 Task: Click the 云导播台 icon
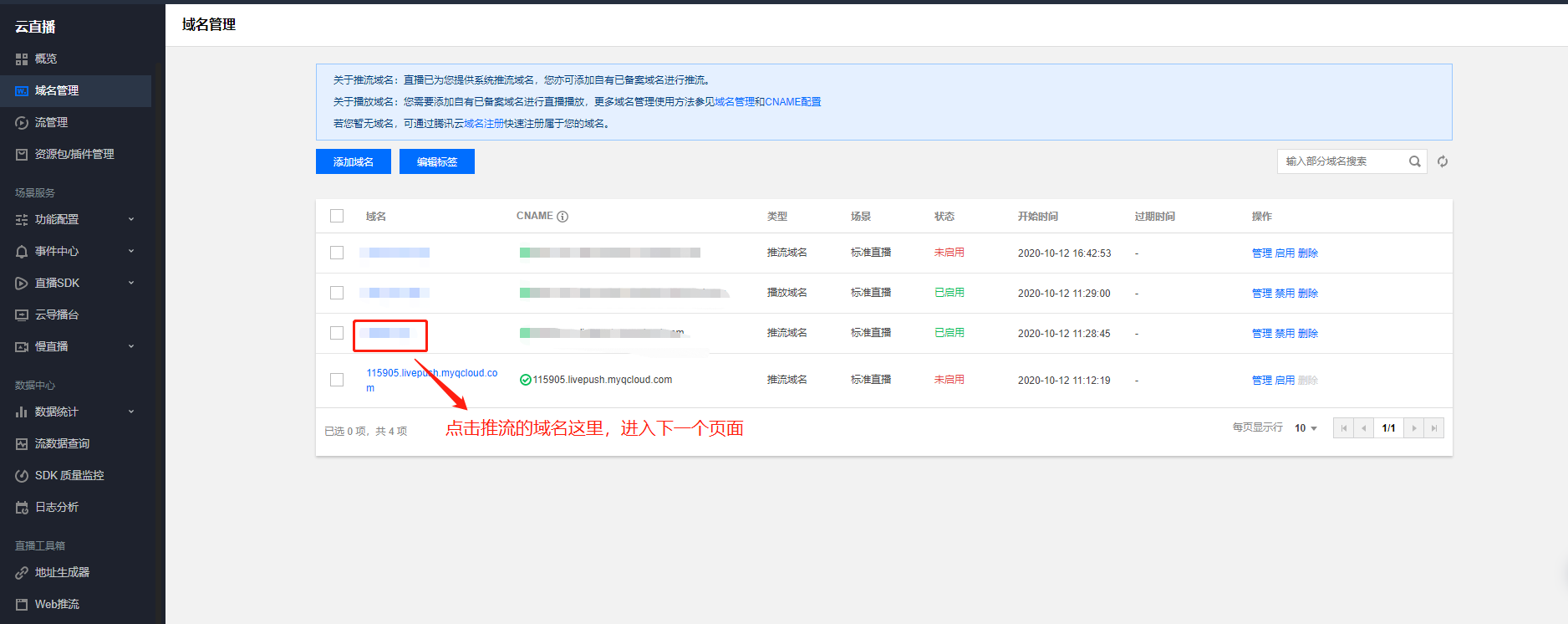[x=22, y=315]
